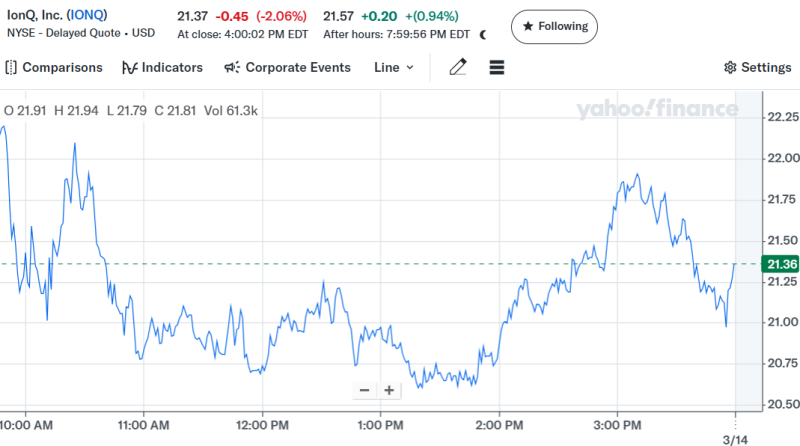Click the Following star button
This screenshot has height=446, width=800.
pyautogui.click(x=554, y=27)
